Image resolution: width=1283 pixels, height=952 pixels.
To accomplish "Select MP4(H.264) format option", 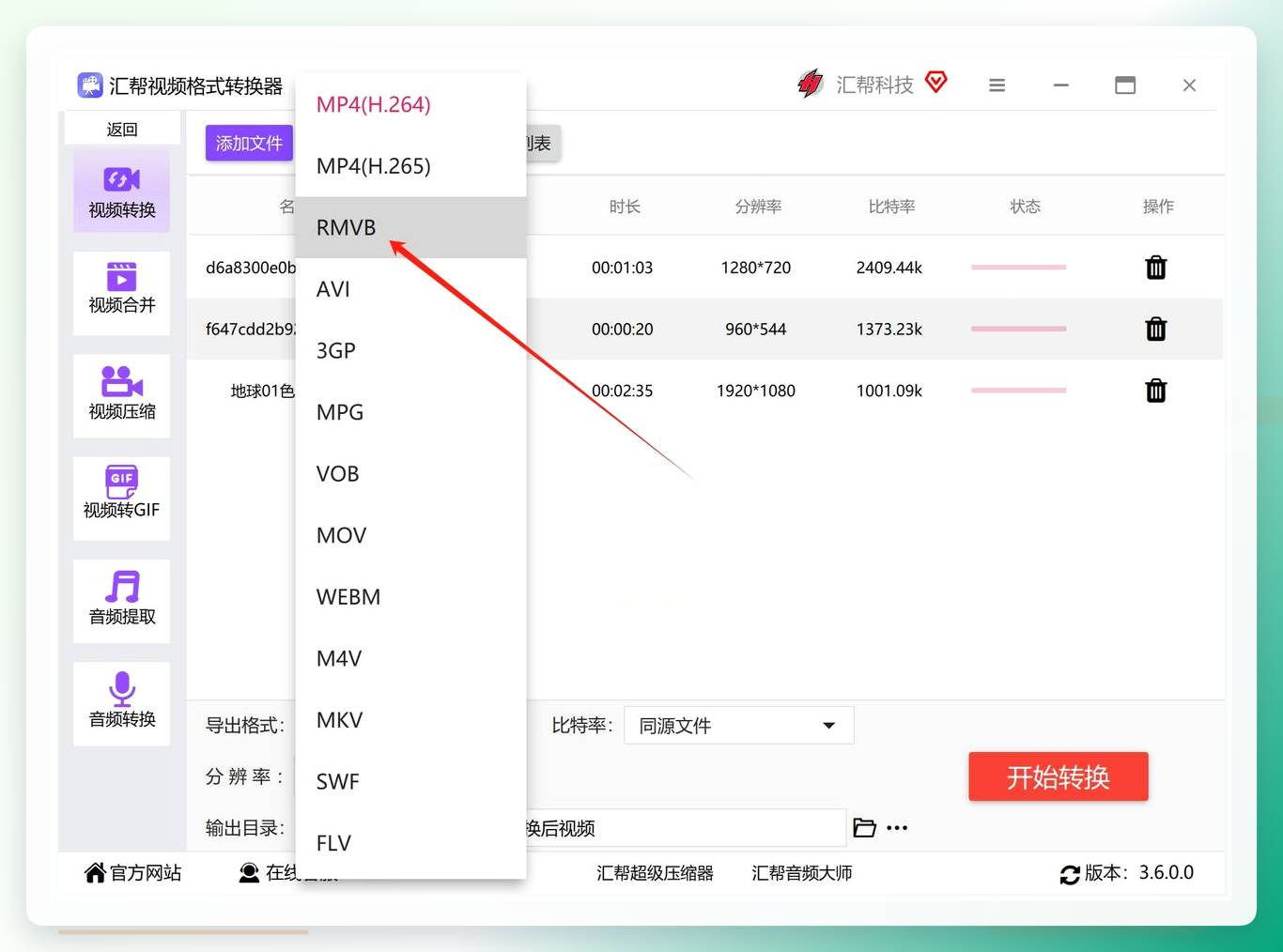I will (x=410, y=104).
